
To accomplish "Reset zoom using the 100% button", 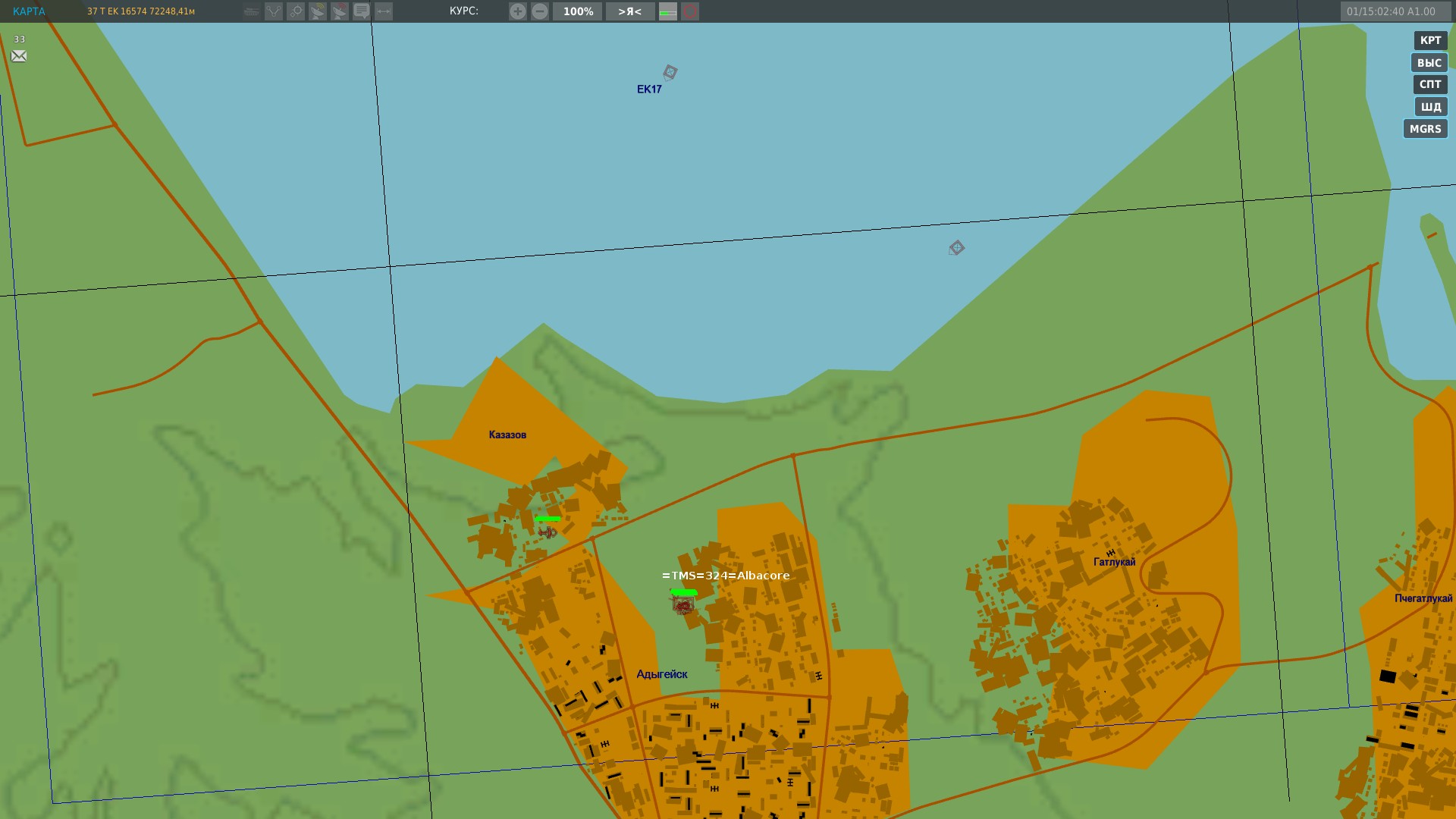I will 578,11.
